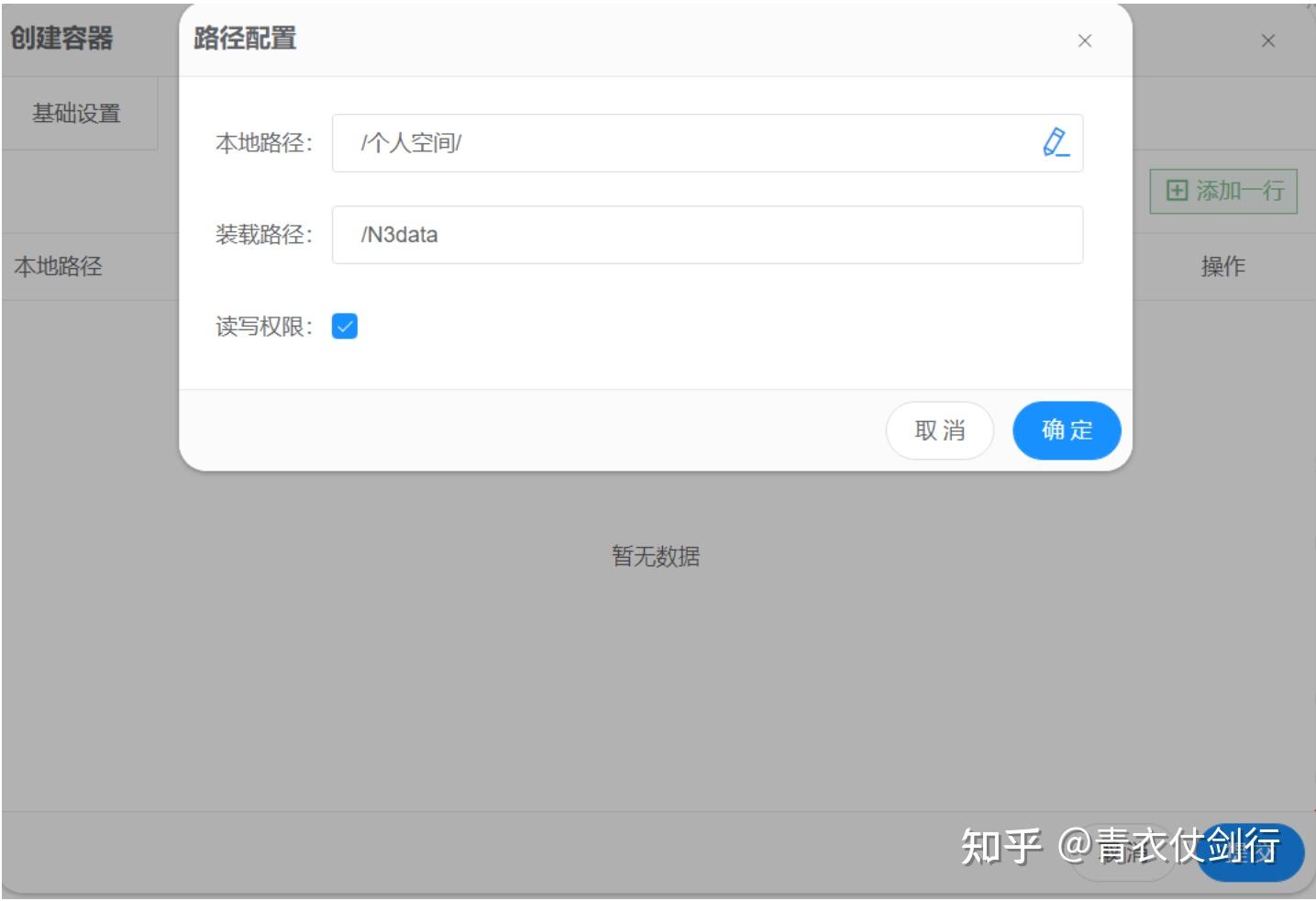The image size is (1316, 901).
Task: Close the 创建容器 window with the X
Action: [1267, 40]
